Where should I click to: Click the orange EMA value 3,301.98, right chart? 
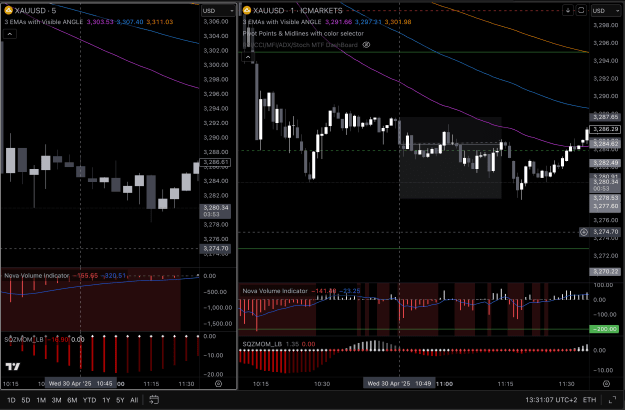pyautogui.click(x=397, y=22)
